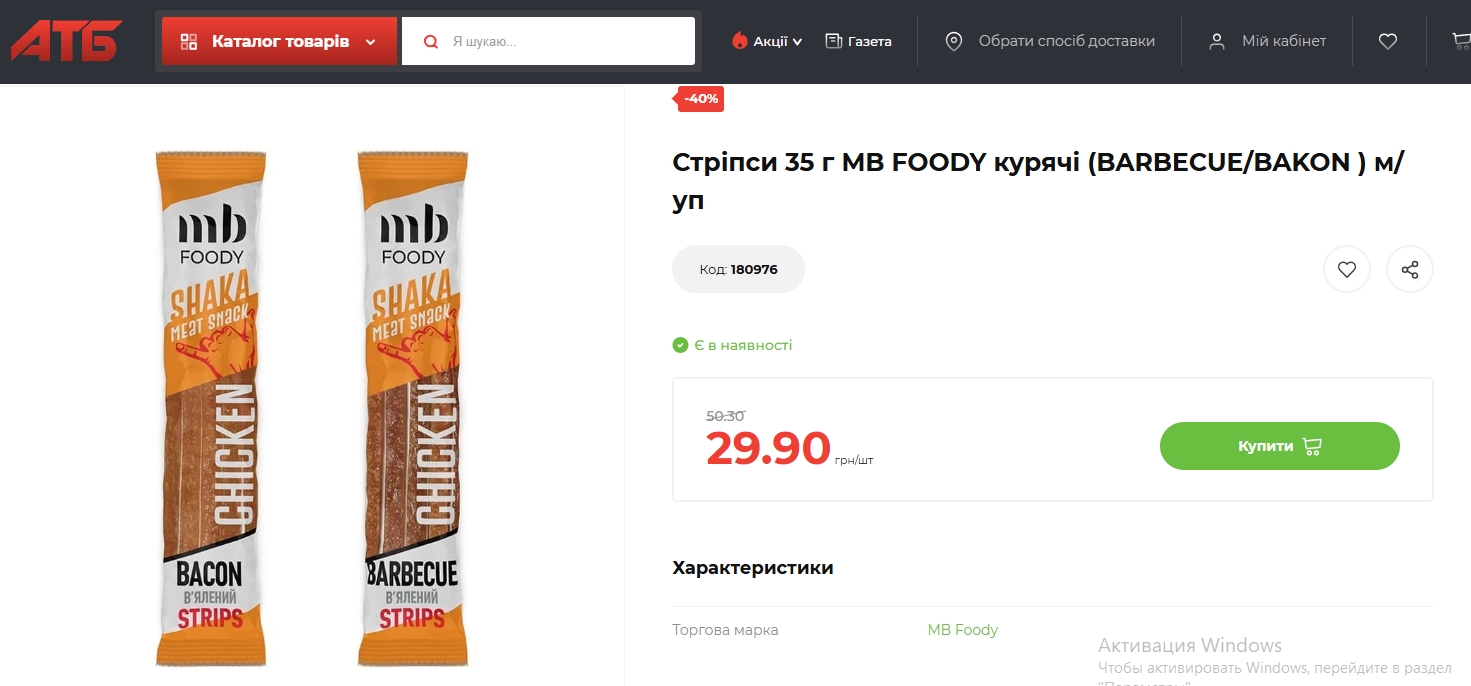Expand the Каталог товарів dropdown
1471x686 pixels.
(x=370, y=42)
